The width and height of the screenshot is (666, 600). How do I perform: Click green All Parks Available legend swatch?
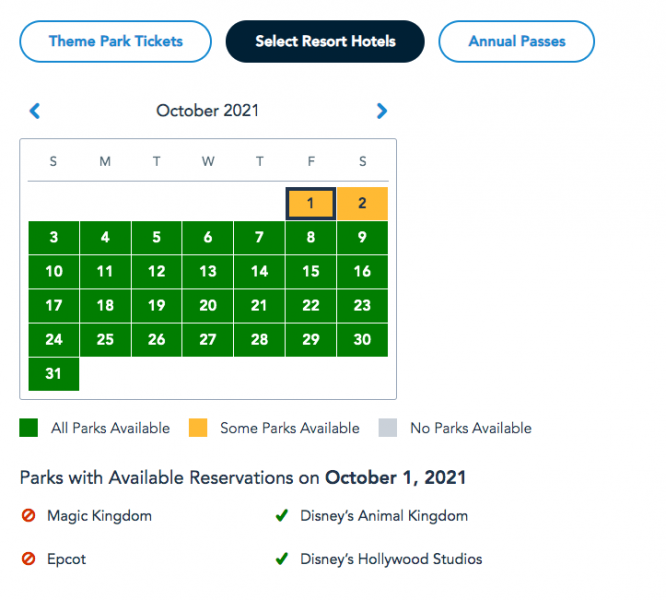click(28, 428)
